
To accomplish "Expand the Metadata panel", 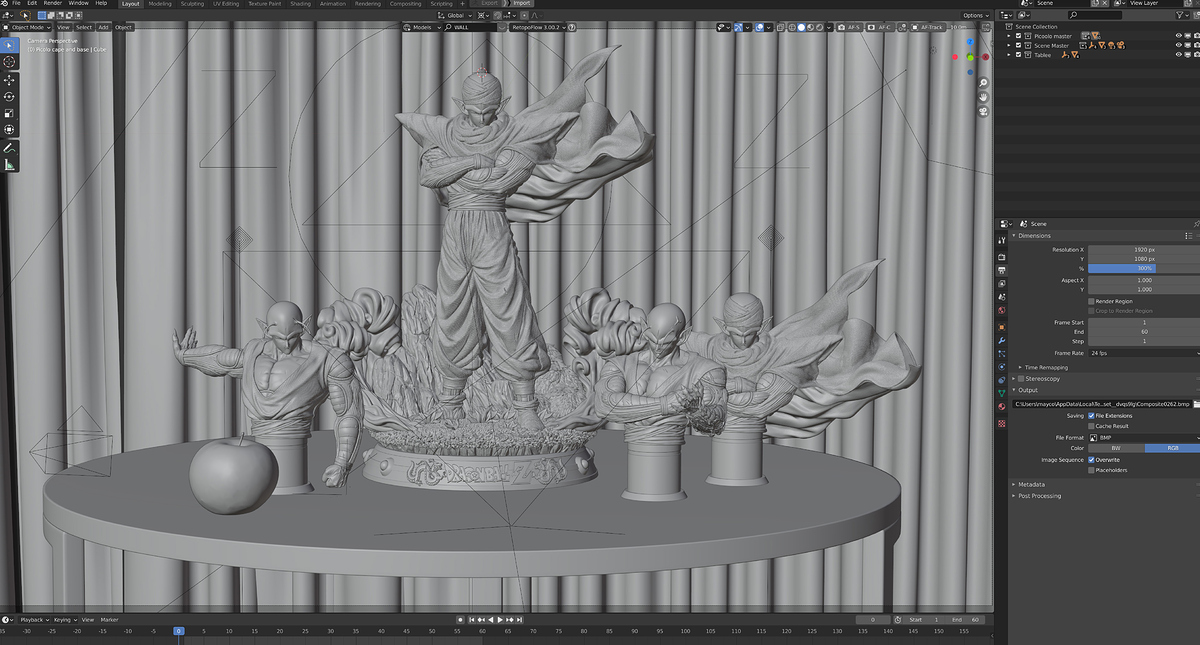I will (x=1031, y=484).
